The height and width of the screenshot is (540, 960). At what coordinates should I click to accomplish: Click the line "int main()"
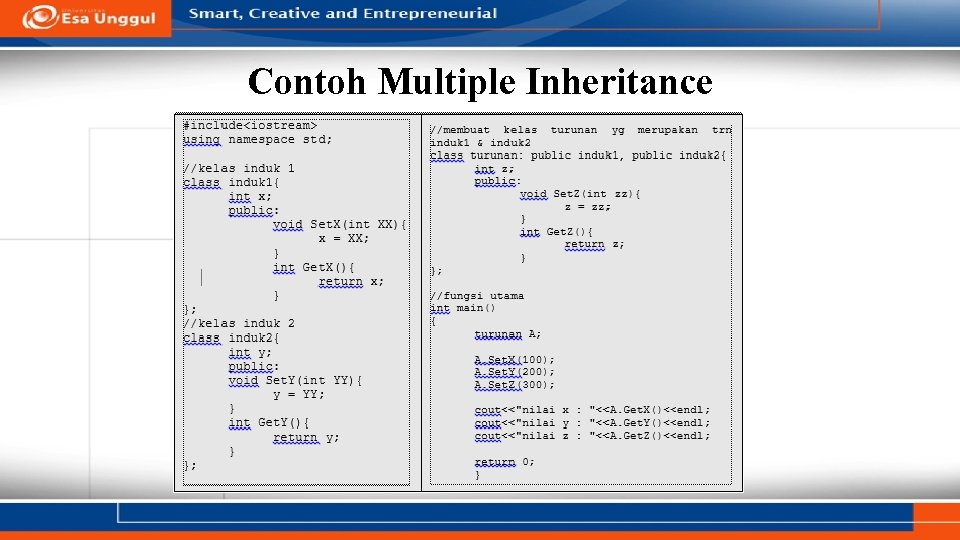tap(462, 308)
